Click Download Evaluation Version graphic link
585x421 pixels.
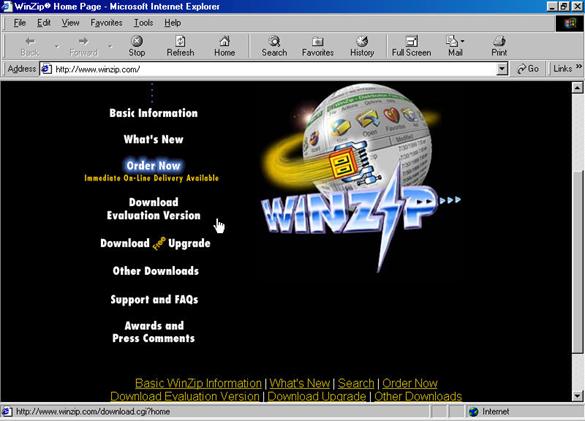pyautogui.click(x=153, y=209)
